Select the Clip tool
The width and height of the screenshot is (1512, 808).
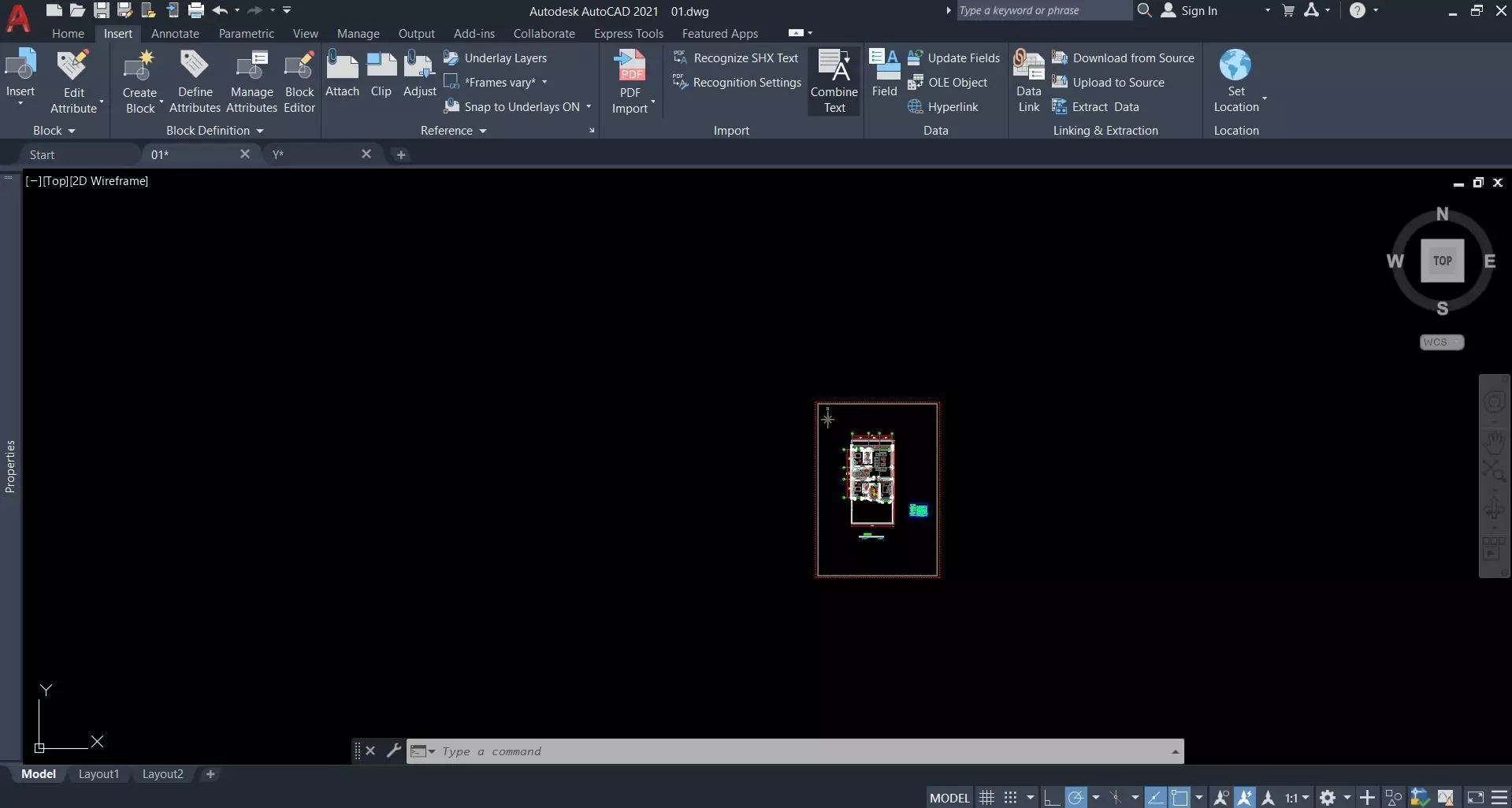coord(381,73)
